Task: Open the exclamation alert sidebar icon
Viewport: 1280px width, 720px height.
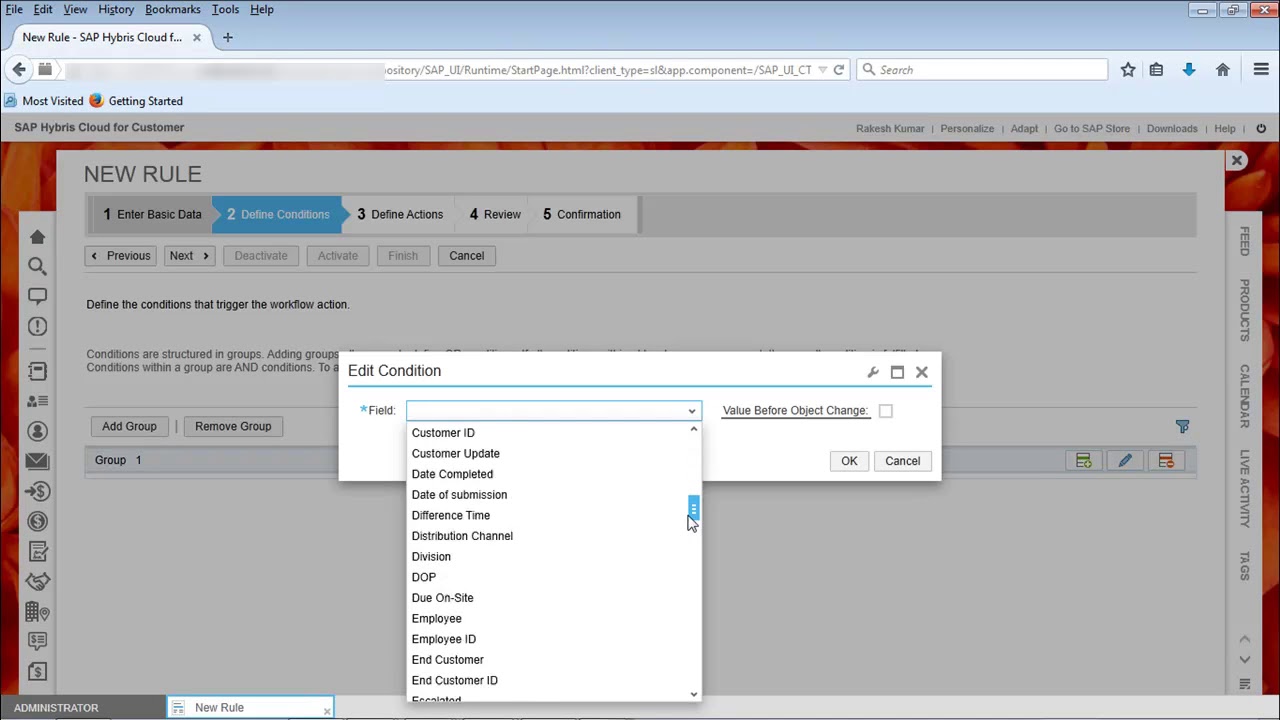Action: (x=37, y=326)
